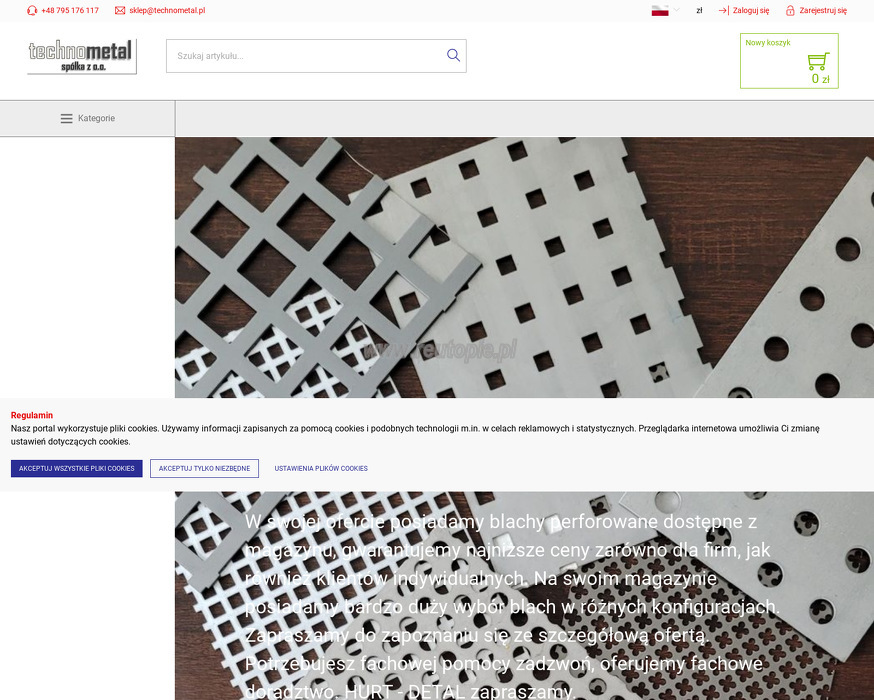This screenshot has width=874, height=700.
Task: Click the hamburger Kategorie icon
Action: 66,118
